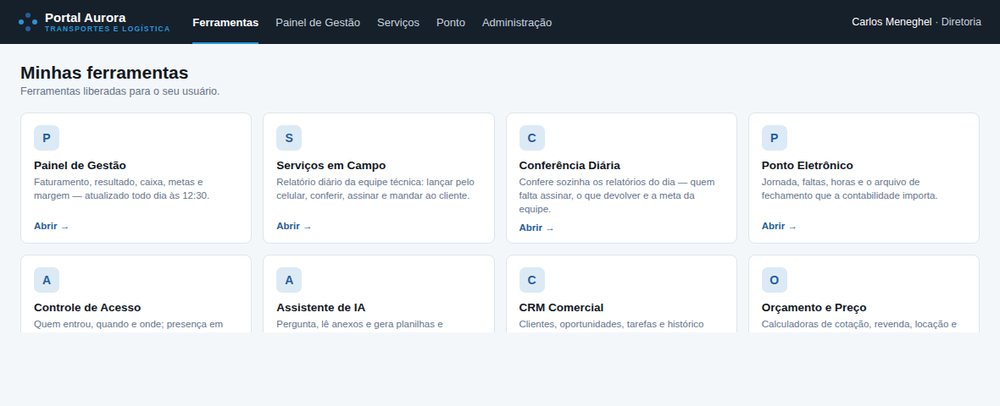Image resolution: width=1000 pixels, height=406 pixels.
Task: Click the O icon of Orçamento e Preço card
Action: click(774, 280)
